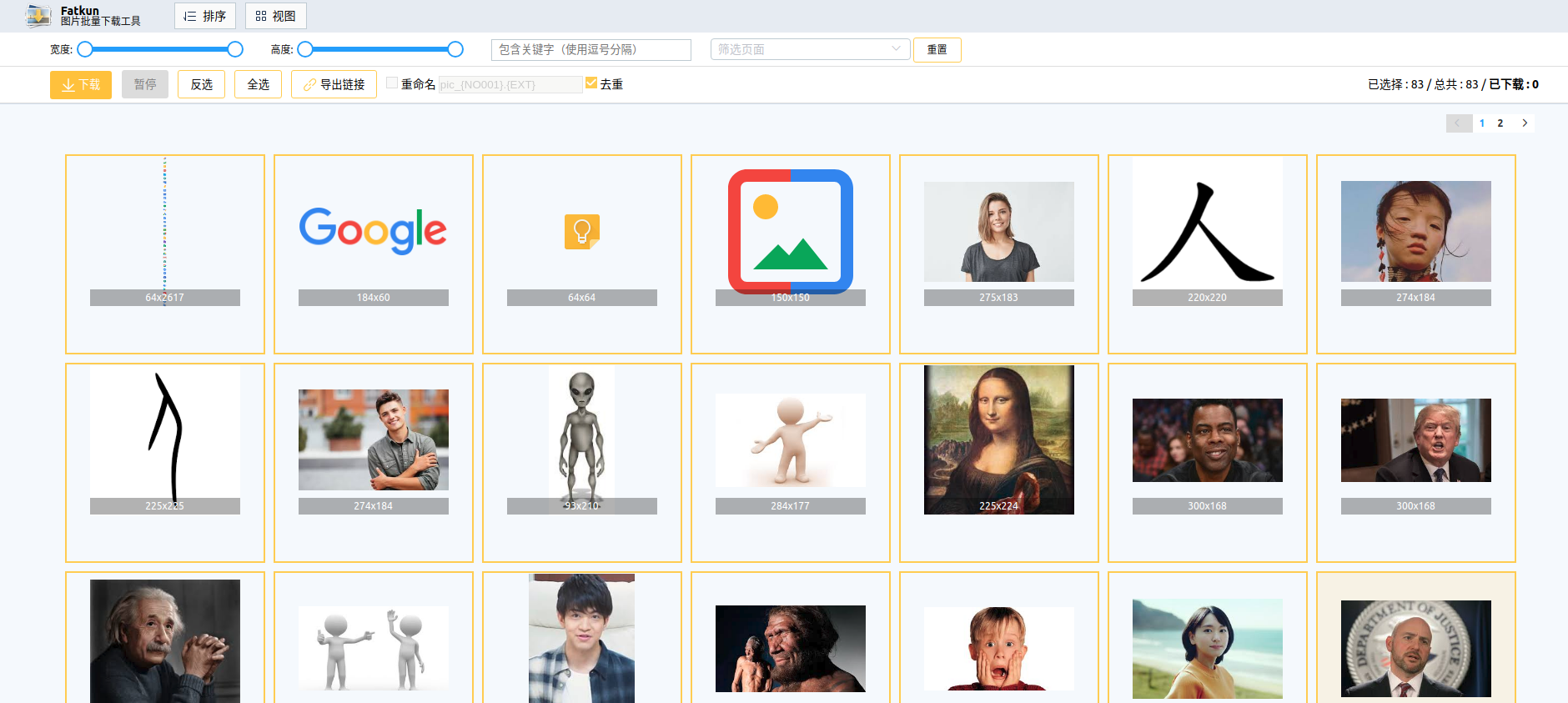Click the right width slider handle
Image resolution: width=1568 pixels, height=703 pixels.
(235, 49)
